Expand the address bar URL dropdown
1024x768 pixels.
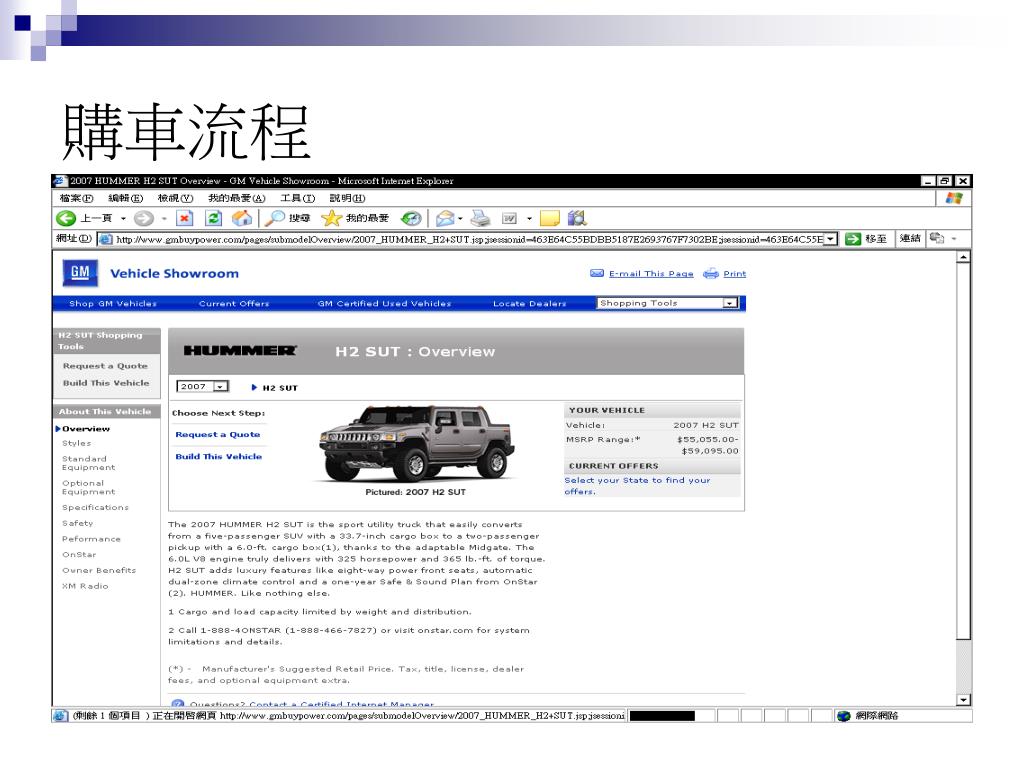coord(830,239)
